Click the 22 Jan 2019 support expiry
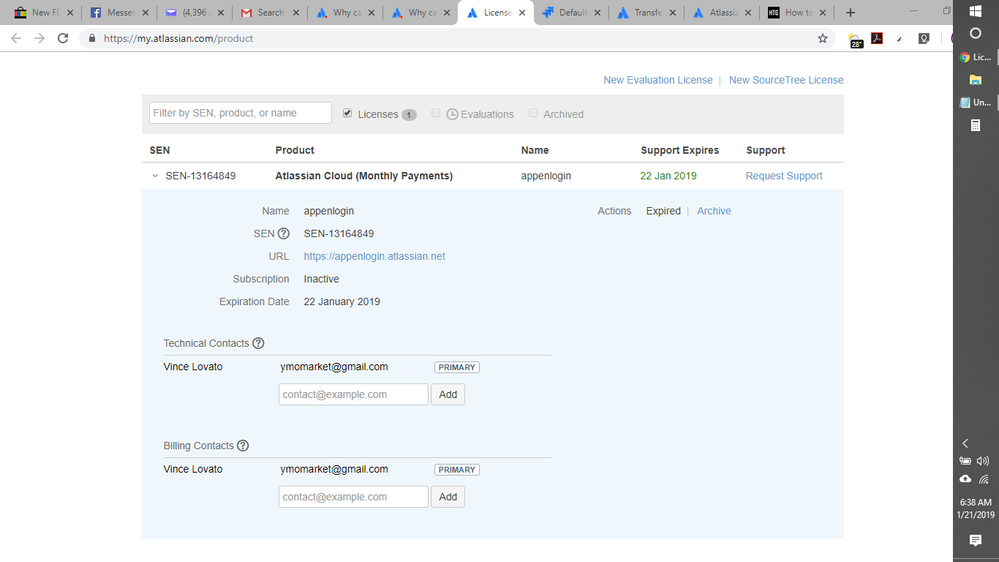 (668, 176)
